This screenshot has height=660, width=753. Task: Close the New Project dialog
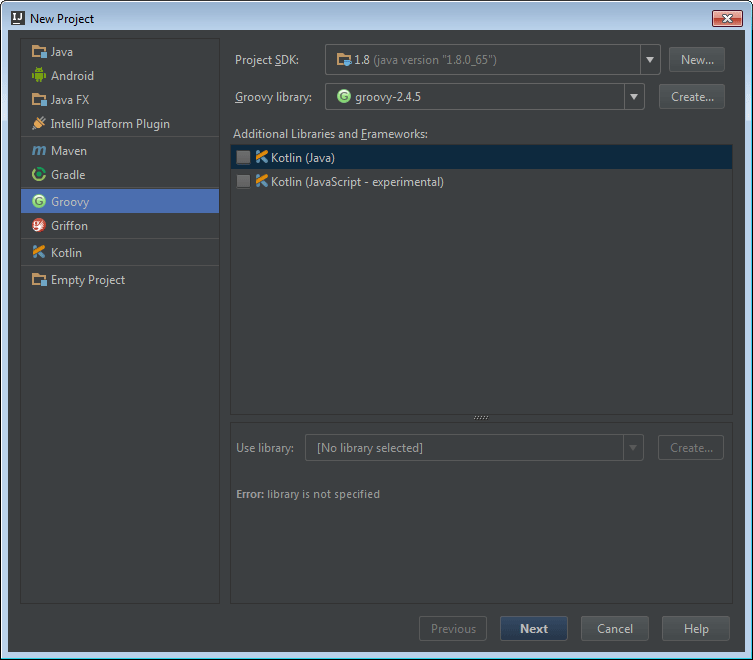point(727,18)
